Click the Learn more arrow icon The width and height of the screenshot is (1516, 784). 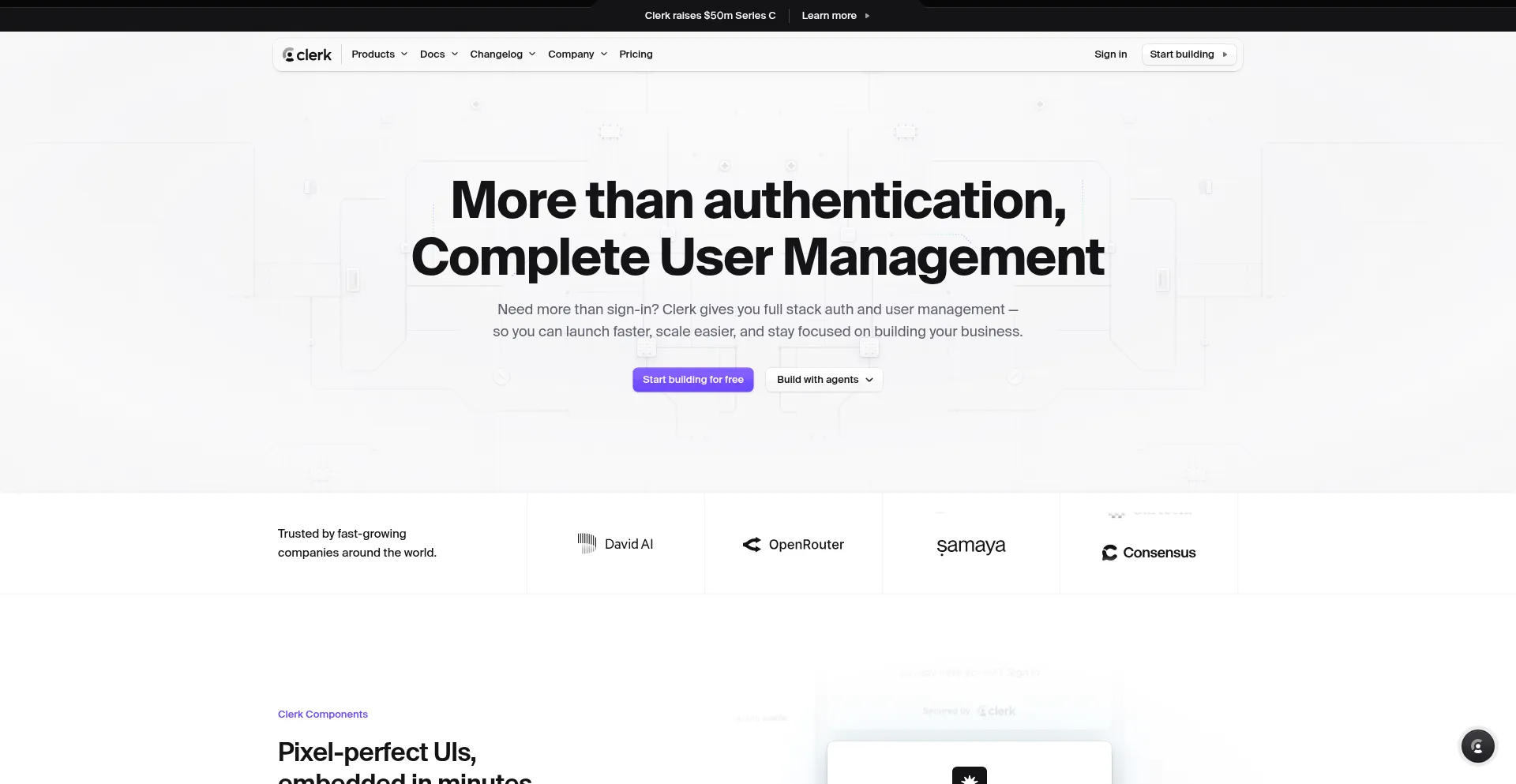[867, 16]
